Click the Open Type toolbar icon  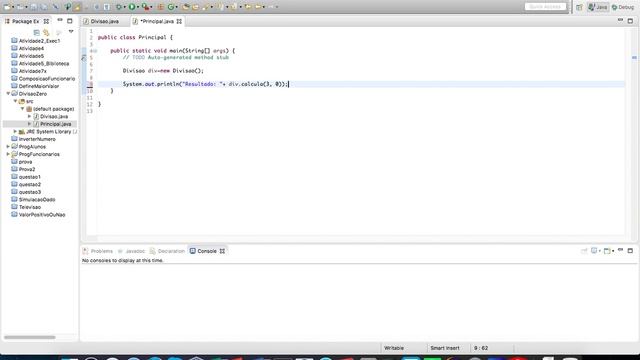click(186, 7)
